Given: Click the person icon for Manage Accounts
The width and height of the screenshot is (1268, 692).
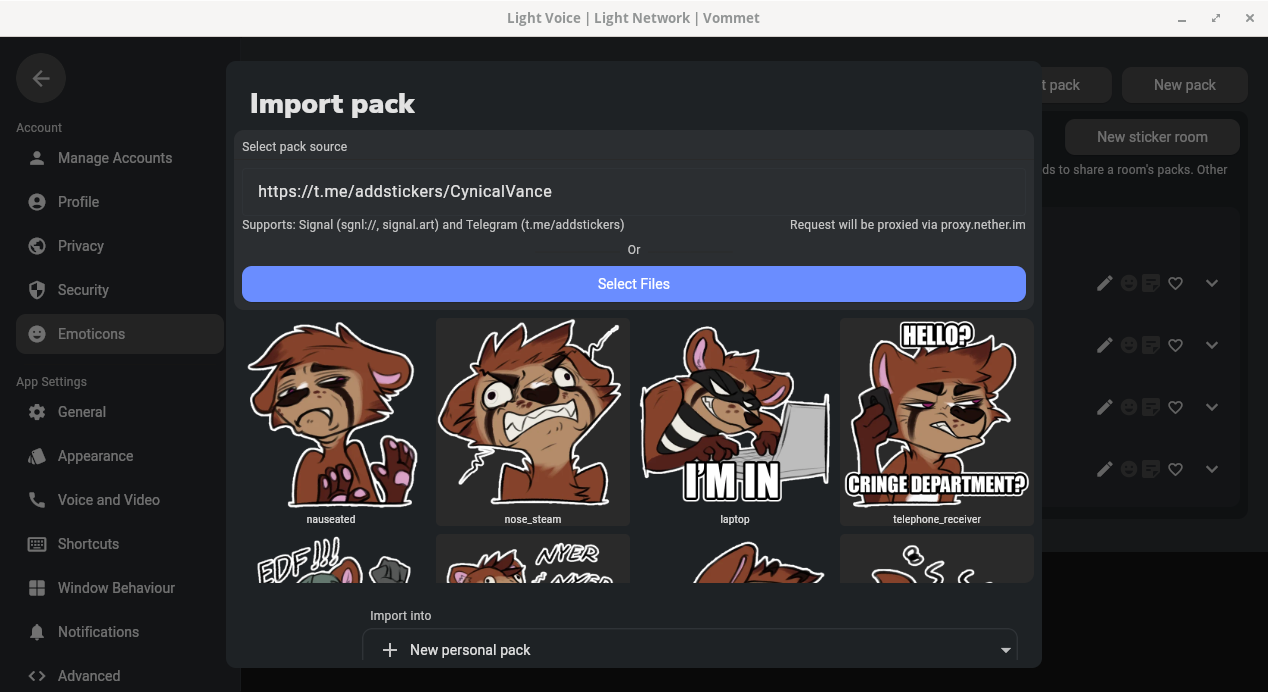Looking at the screenshot, I should coord(37,158).
